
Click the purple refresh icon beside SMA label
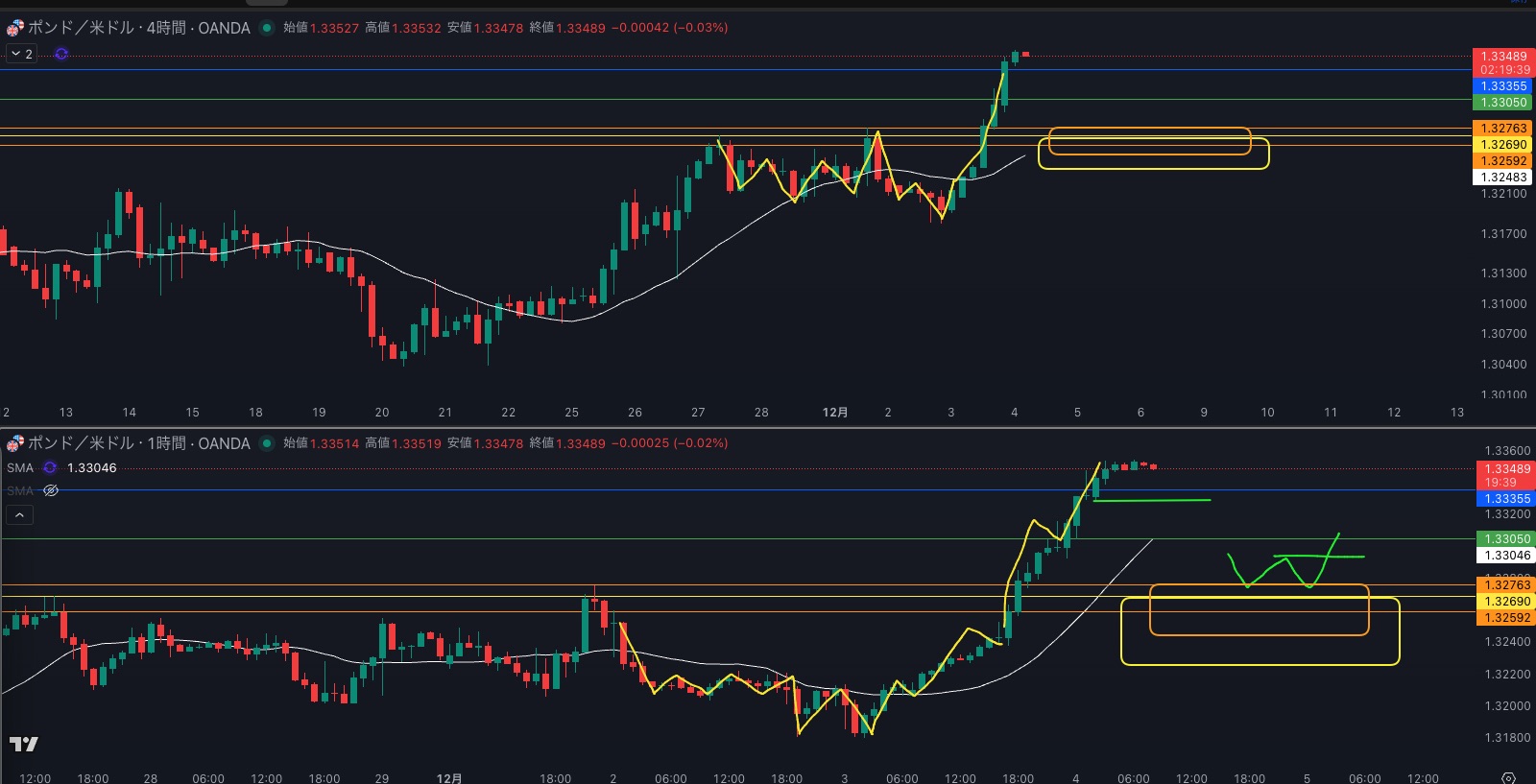(x=50, y=468)
